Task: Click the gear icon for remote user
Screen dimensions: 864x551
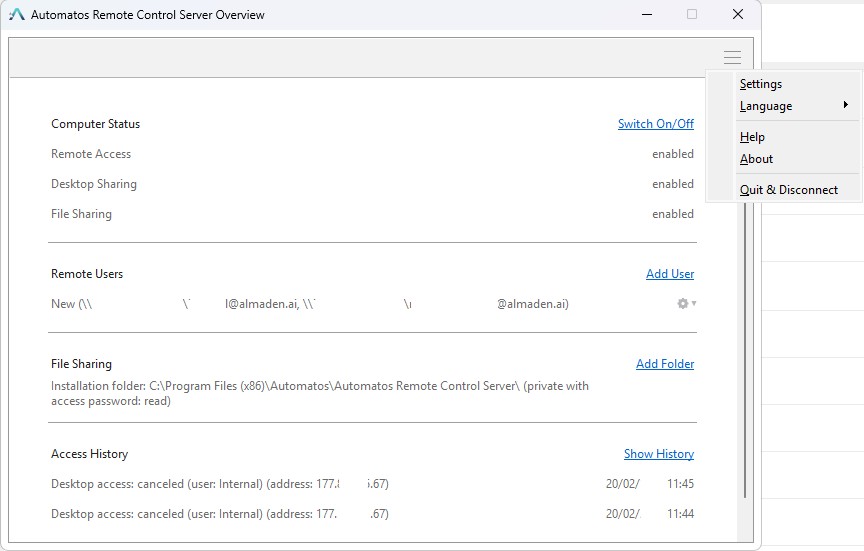Action: pos(683,304)
